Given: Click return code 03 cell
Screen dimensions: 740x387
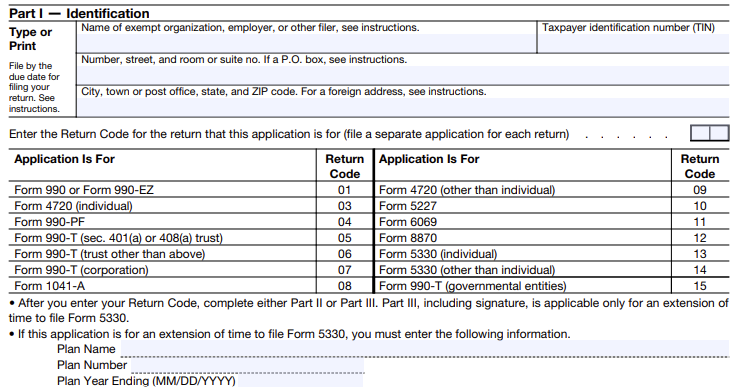Looking at the screenshot, I should point(345,206).
